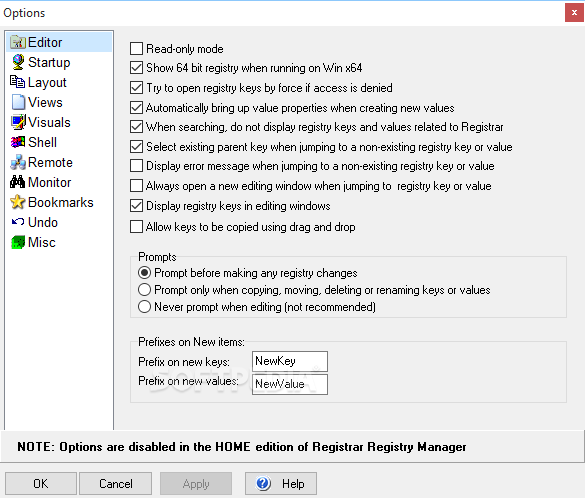The height and width of the screenshot is (498, 585).
Task: Open the Bookmarks section label
Action: [x=60, y=202]
